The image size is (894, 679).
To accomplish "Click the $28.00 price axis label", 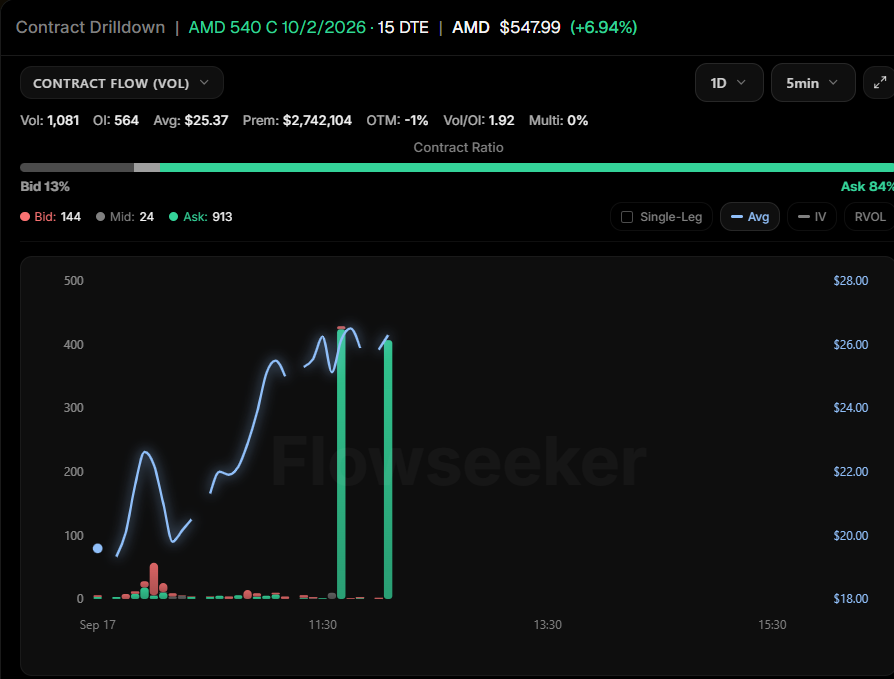I will click(x=851, y=280).
